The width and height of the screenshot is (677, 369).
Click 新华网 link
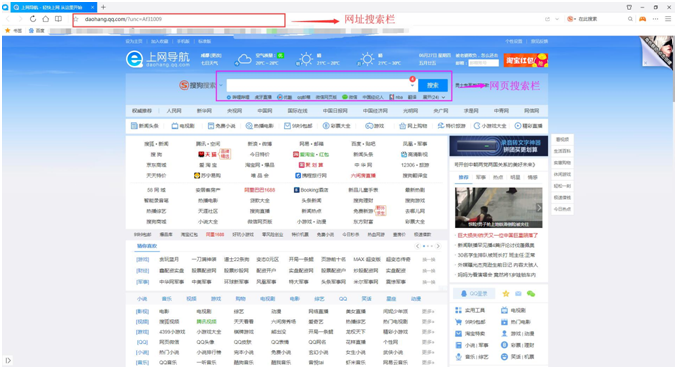[204, 111]
